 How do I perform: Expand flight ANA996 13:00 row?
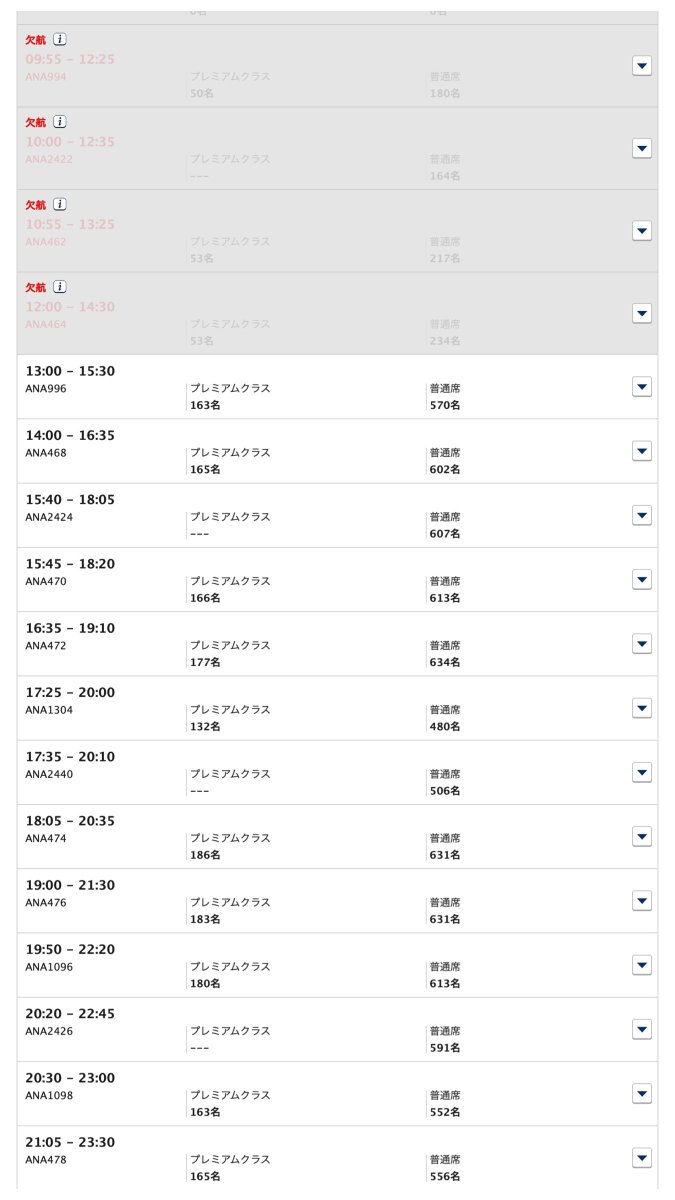[642, 387]
